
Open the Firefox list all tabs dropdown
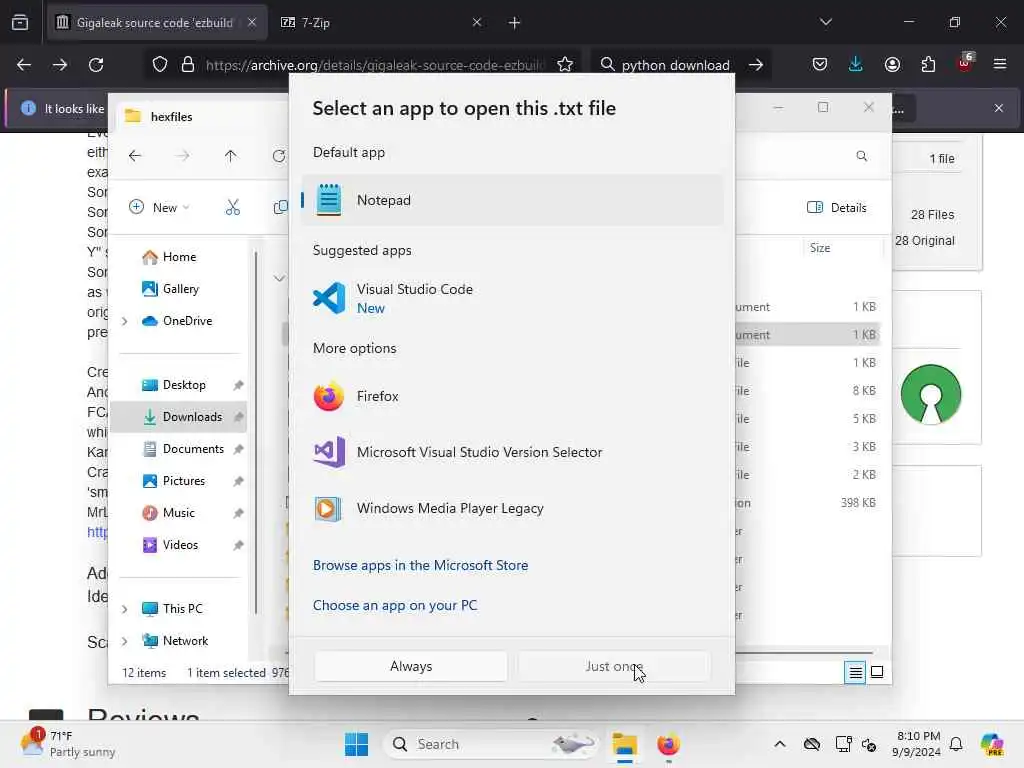(825, 22)
